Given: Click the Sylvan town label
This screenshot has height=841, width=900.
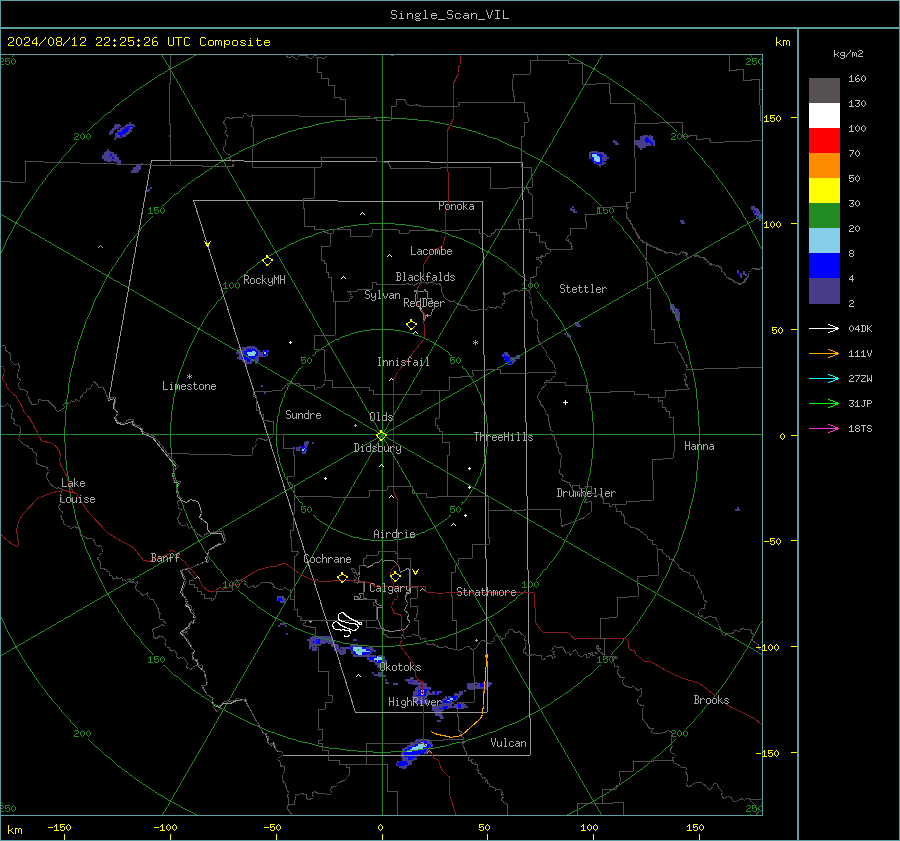Looking at the screenshot, I should coord(382,295).
